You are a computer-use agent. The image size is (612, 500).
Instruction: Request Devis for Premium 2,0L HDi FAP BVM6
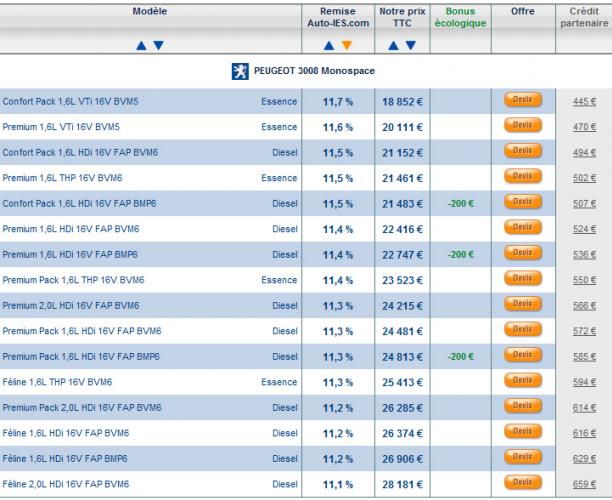pyautogui.click(x=523, y=304)
